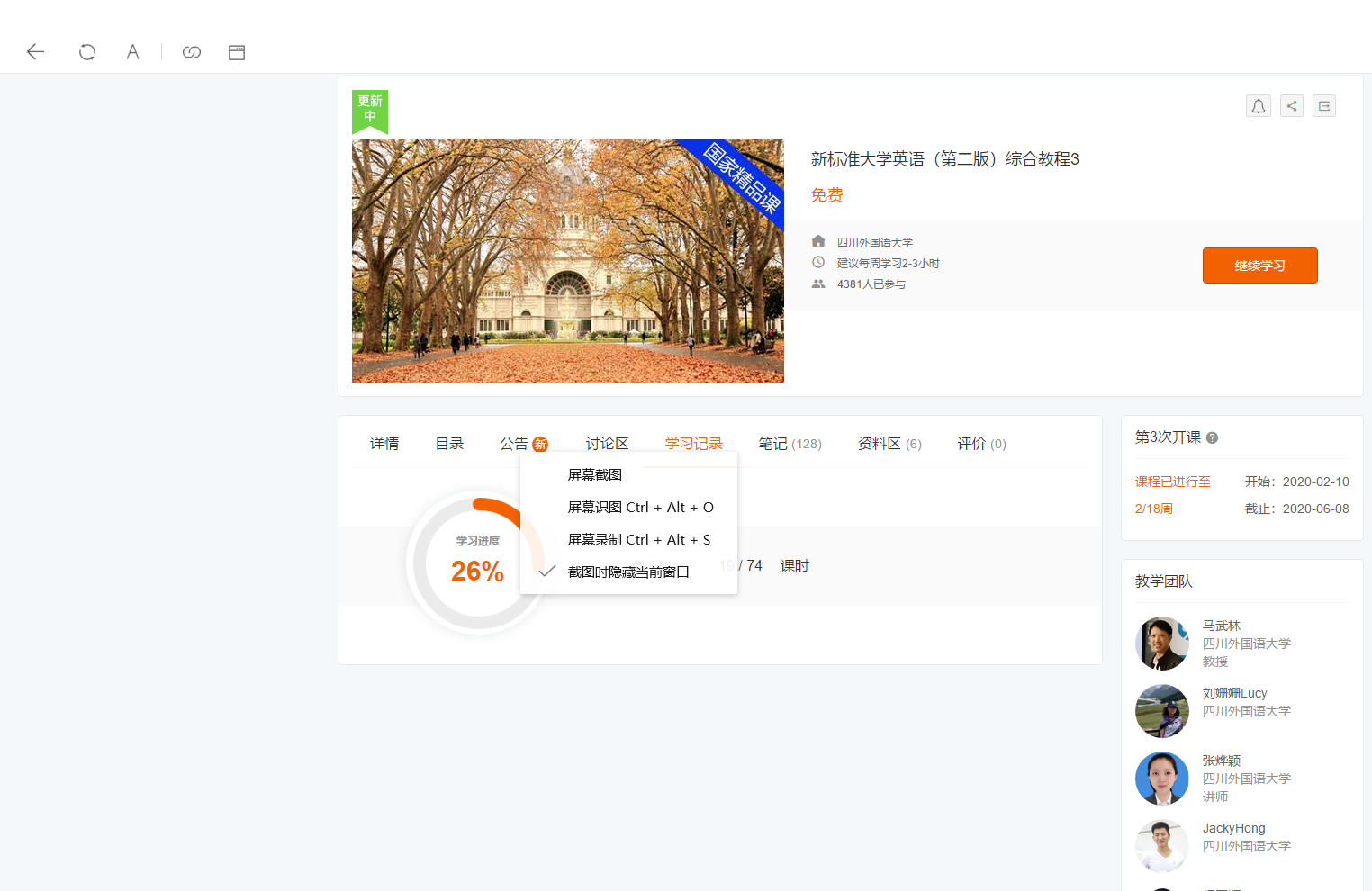Open the course cover image thumbnail
Viewport: 1372px width, 891px height.
568,261
